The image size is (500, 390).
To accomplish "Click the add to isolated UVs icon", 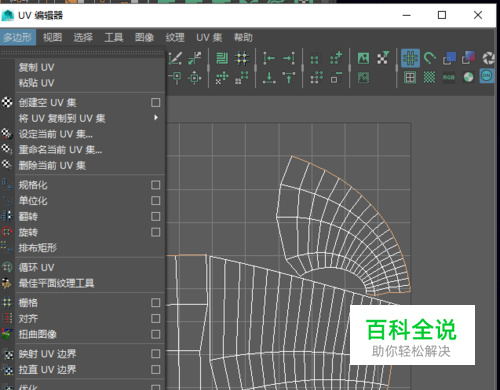I will pyautogui.click(x=336, y=58).
